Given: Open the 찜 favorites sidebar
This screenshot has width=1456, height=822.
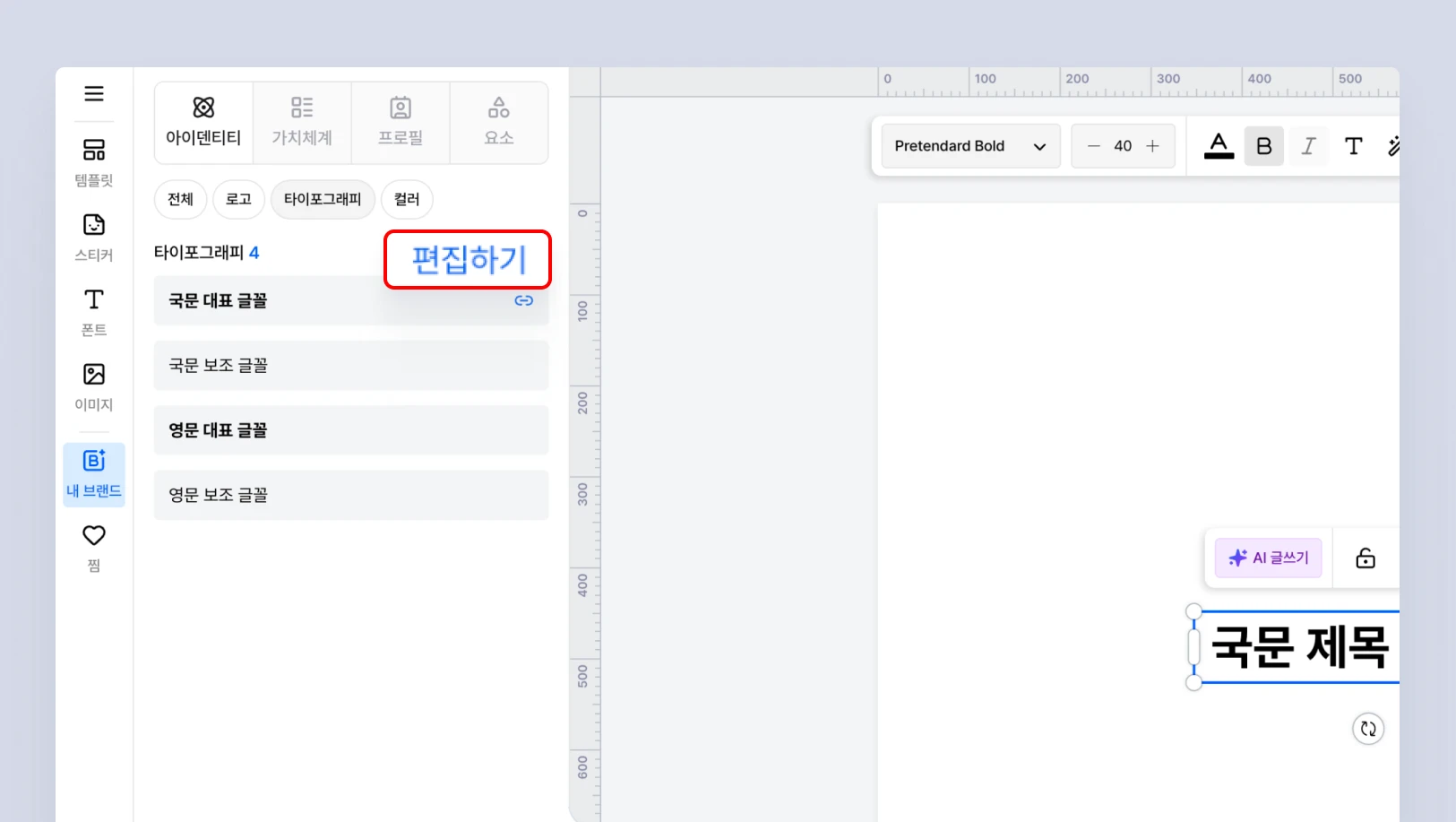Looking at the screenshot, I should pos(94,548).
